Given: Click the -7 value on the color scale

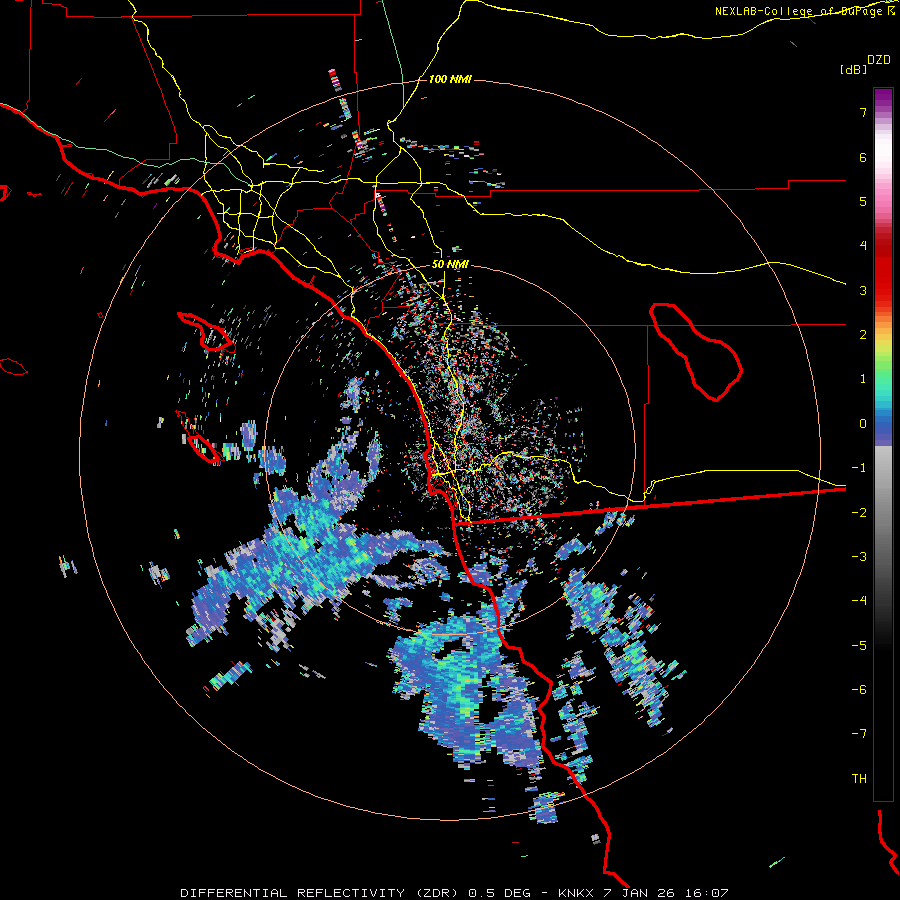Looking at the screenshot, I should click(x=859, y=734).
